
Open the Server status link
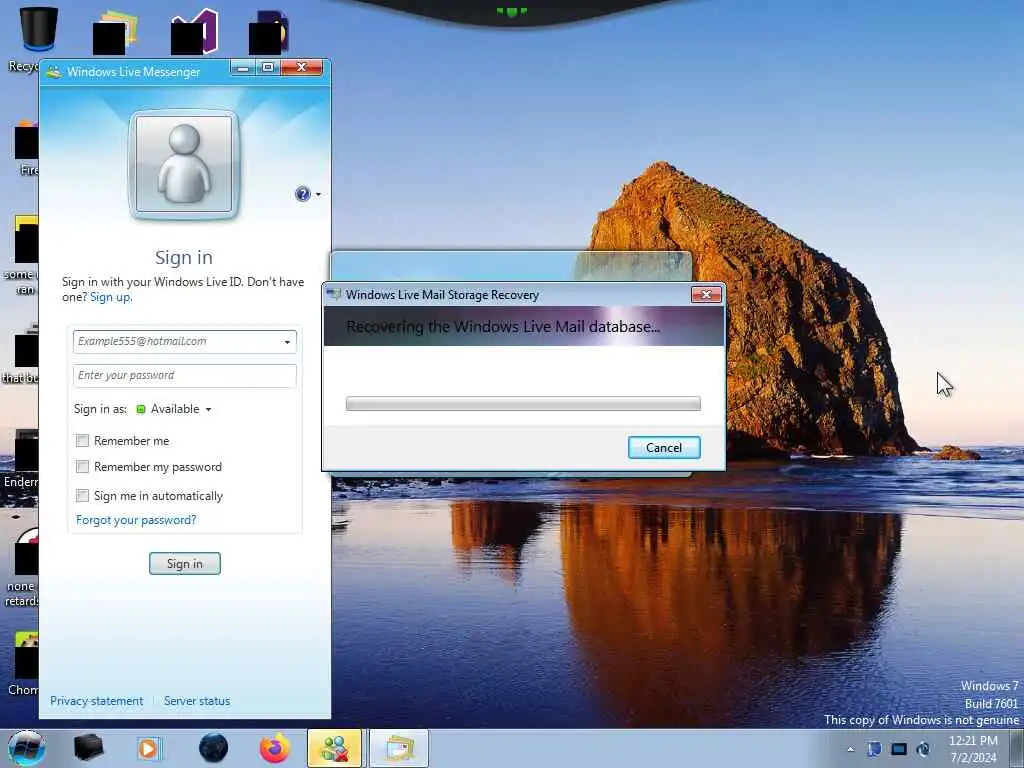(197, 701)
